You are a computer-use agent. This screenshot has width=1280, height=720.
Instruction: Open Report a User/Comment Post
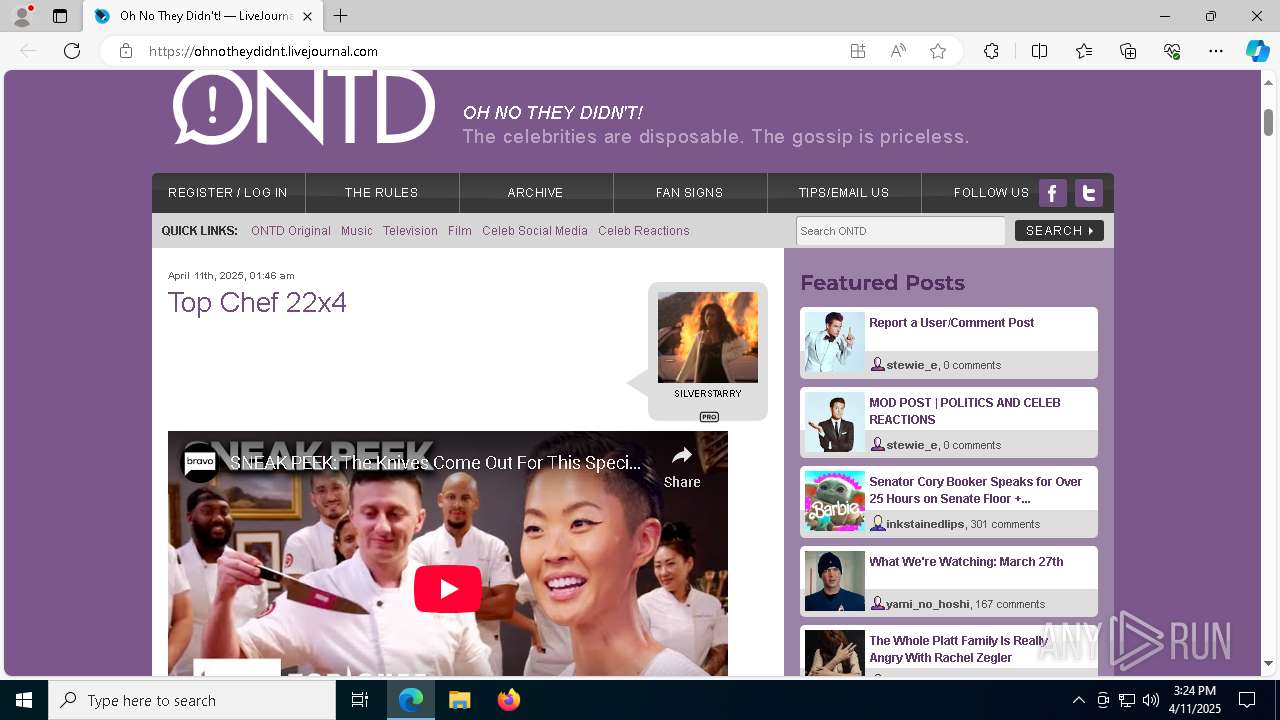click(x=952, y=323)
